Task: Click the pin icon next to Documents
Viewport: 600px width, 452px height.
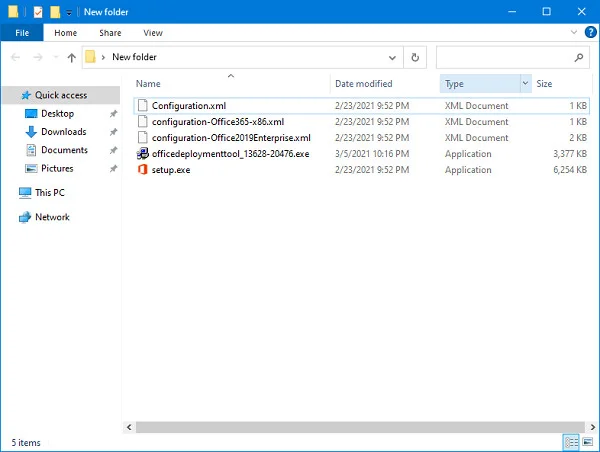Action: [x=113, y=150]
